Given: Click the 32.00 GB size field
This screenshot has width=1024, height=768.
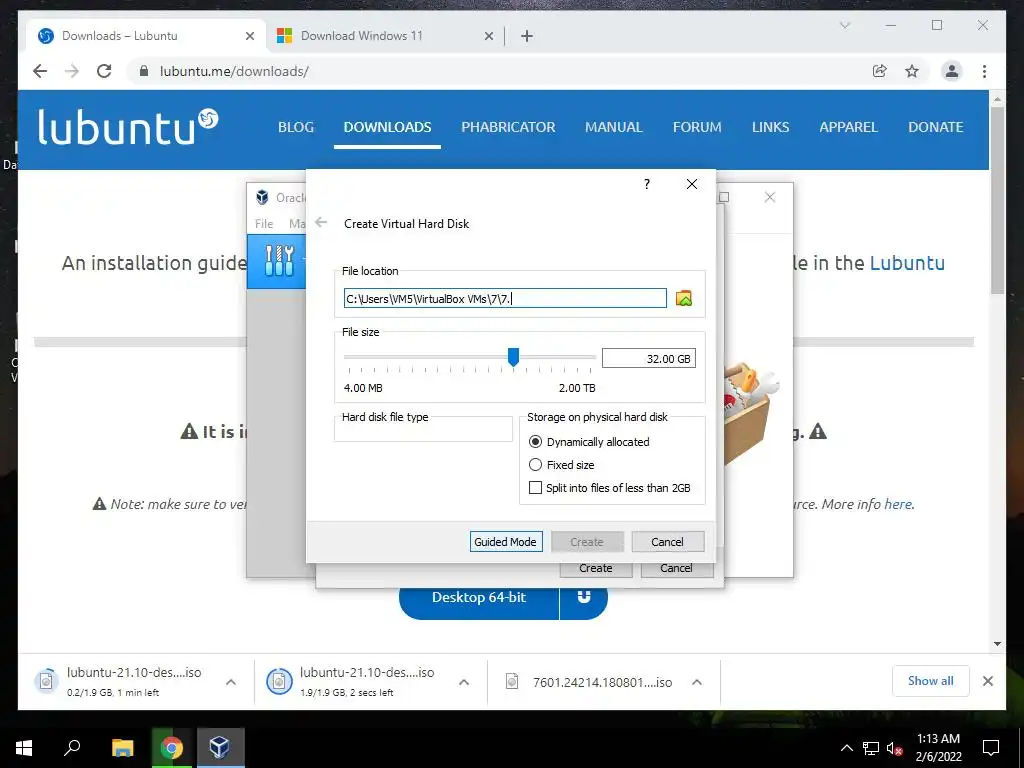Looking at the screenshot, I should point(648,359).
